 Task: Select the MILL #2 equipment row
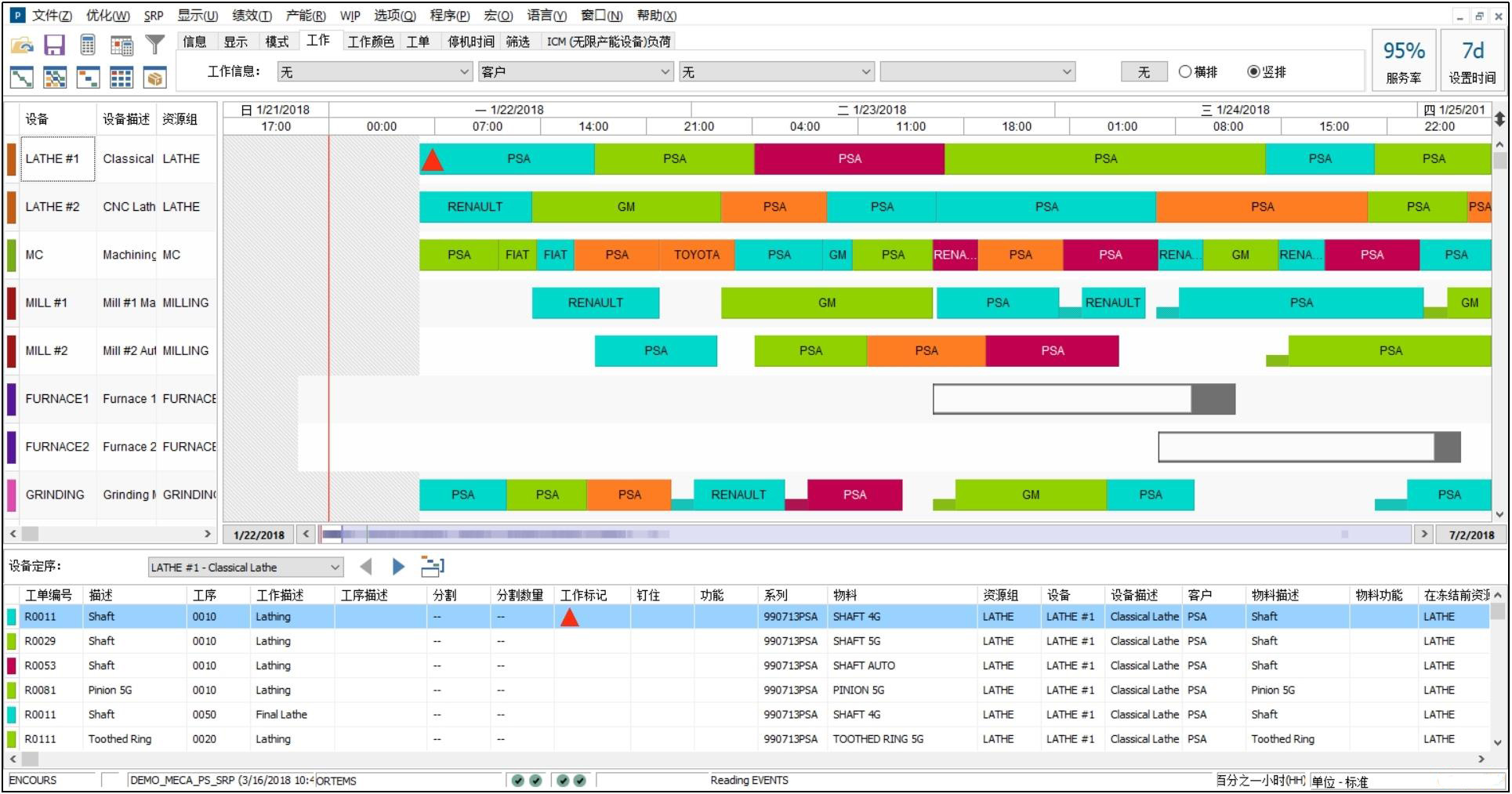point(111,351)
